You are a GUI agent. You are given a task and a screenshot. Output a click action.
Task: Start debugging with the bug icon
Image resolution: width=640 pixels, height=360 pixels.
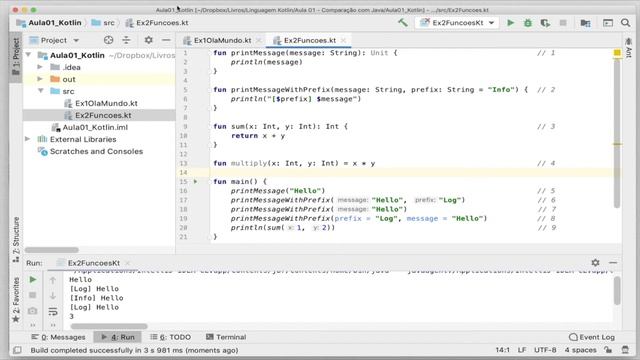pyautogui.click(x=528, y=23)
